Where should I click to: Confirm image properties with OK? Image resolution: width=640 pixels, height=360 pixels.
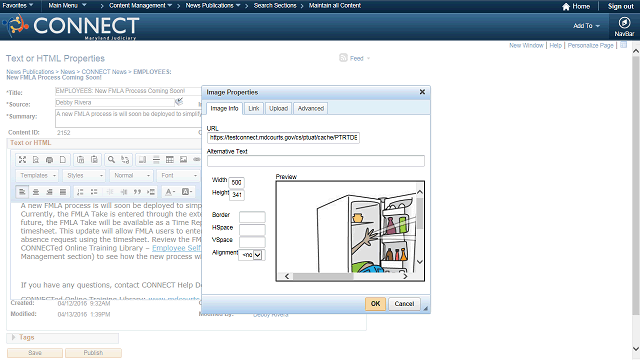[x=376, y=304]
